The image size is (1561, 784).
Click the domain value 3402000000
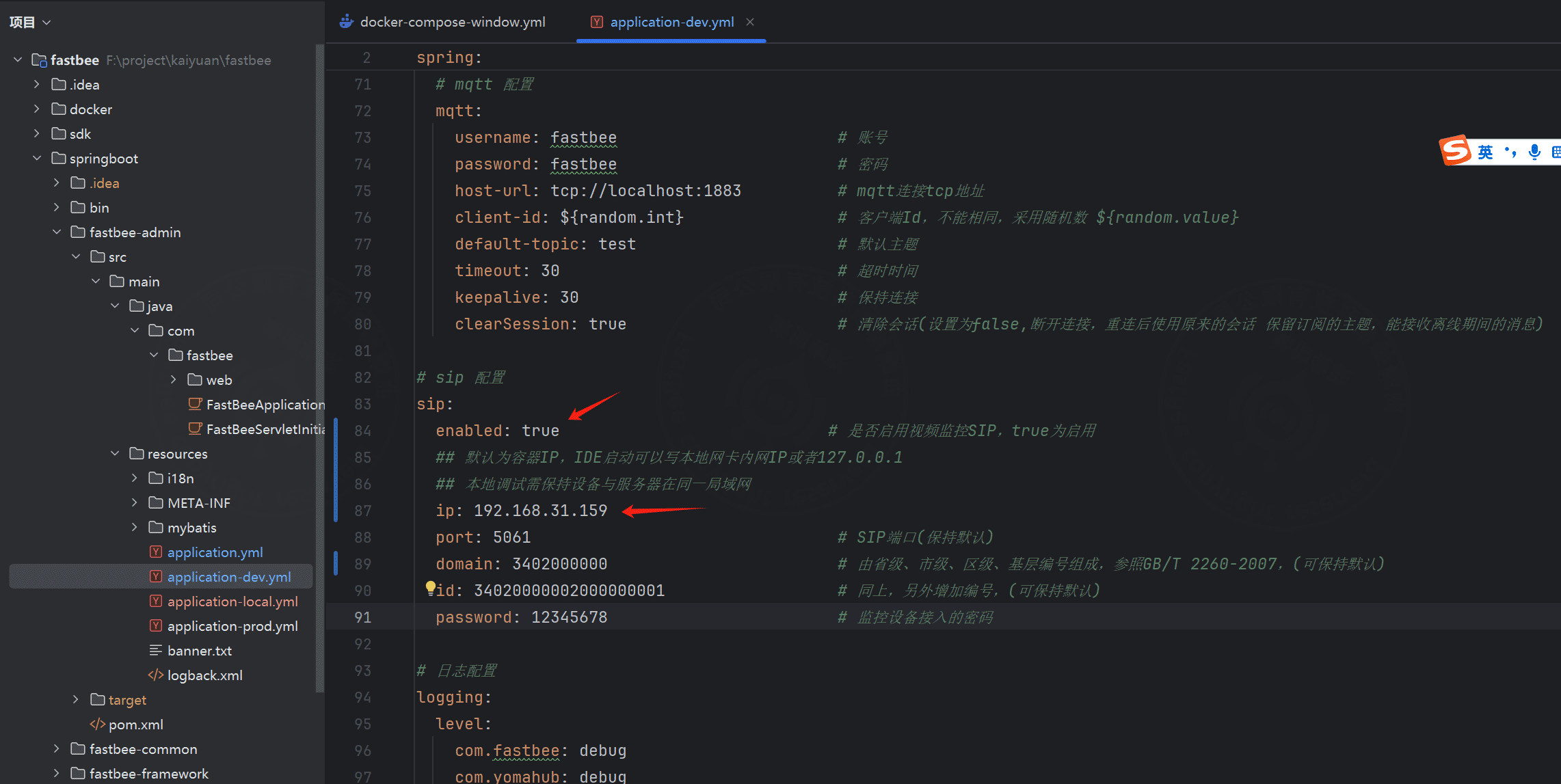coord(559,564)
